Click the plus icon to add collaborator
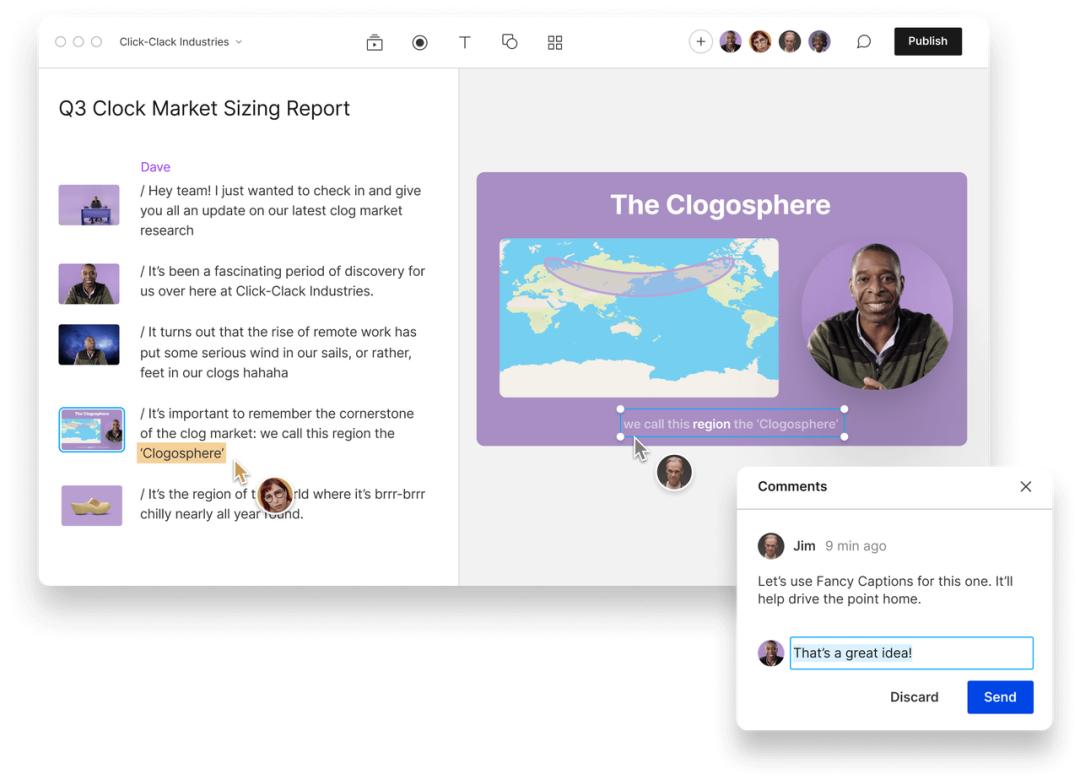Screen dimensions: 1080x780 [x=700, y=41]
